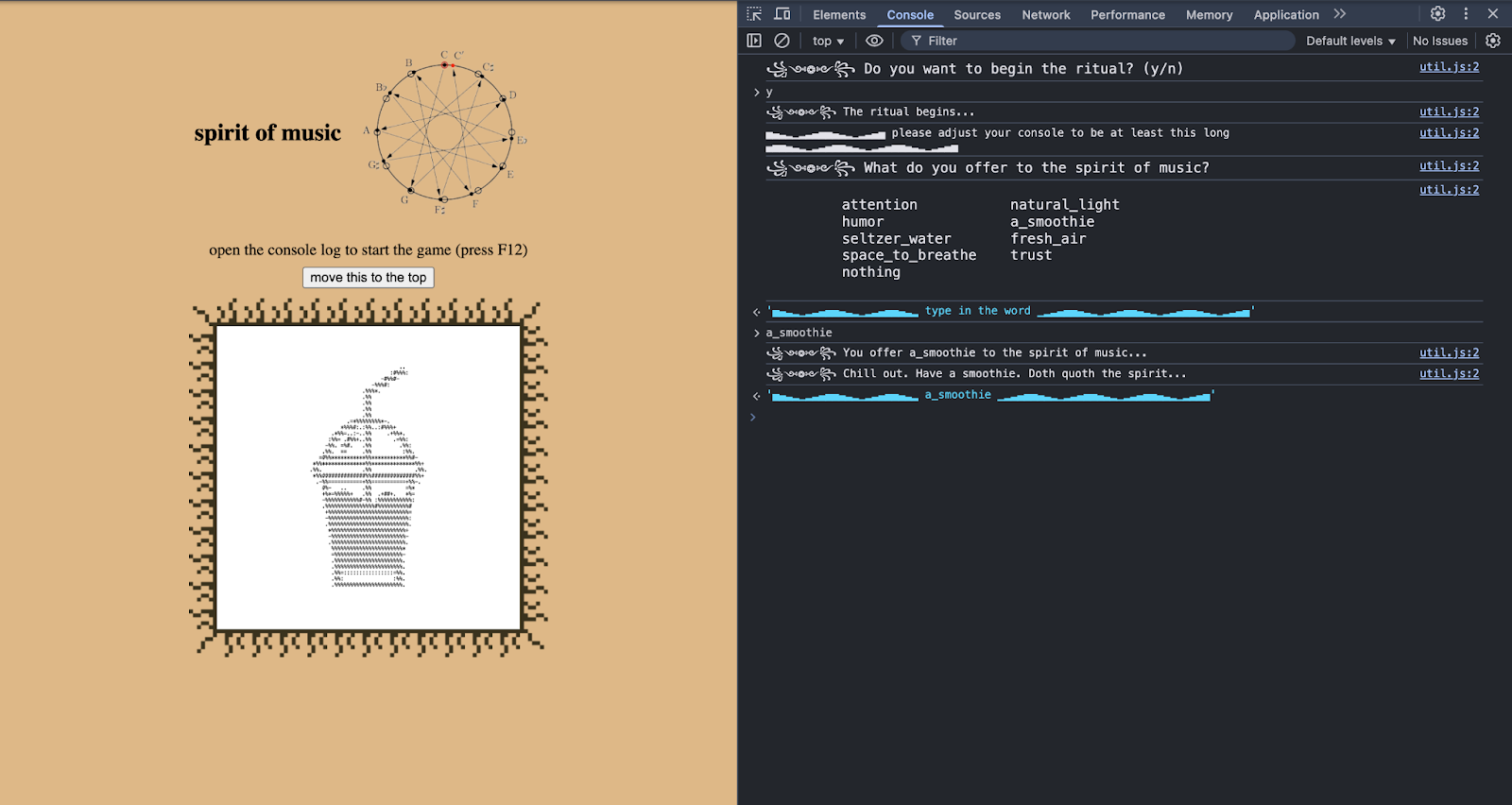The height and width of the screenshot is (805, 1512).
Task: Open util.js:2 link beside console length message
Action: tap(1449, 133)
